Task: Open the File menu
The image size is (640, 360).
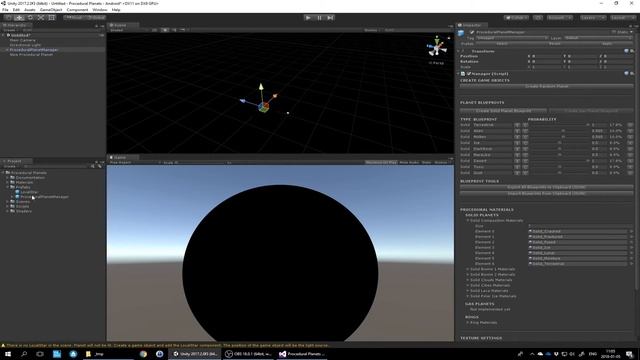Action: (5, 9)
